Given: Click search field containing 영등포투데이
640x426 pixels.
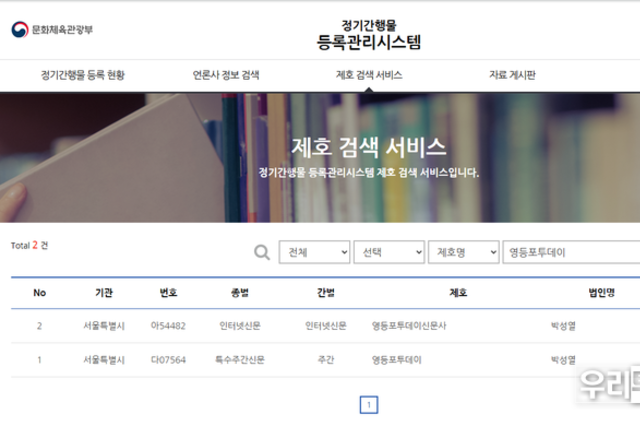Looking at the screenshot, I should 571,252.
